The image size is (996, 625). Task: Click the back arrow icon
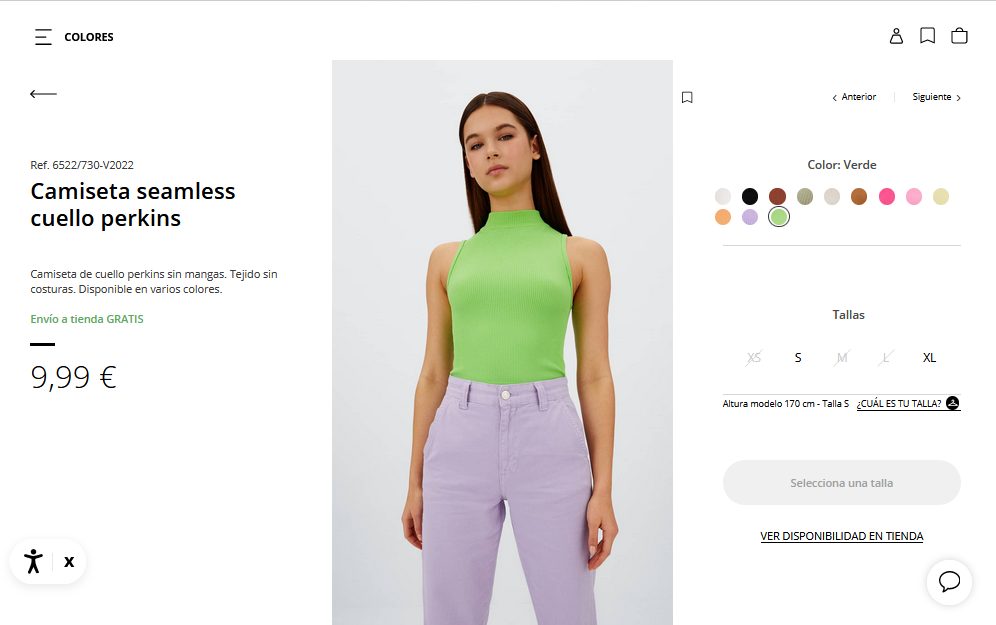click(x=43, y=94)
